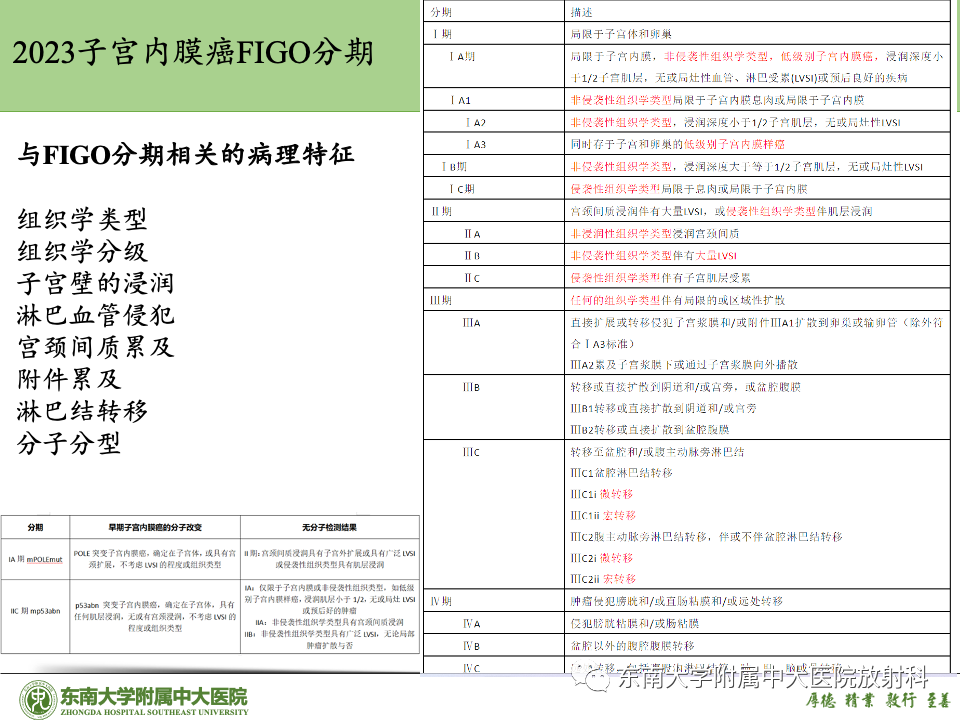Click the '描述' column header
The height and width of the screenshot is (720, 960).
[581, 12]
